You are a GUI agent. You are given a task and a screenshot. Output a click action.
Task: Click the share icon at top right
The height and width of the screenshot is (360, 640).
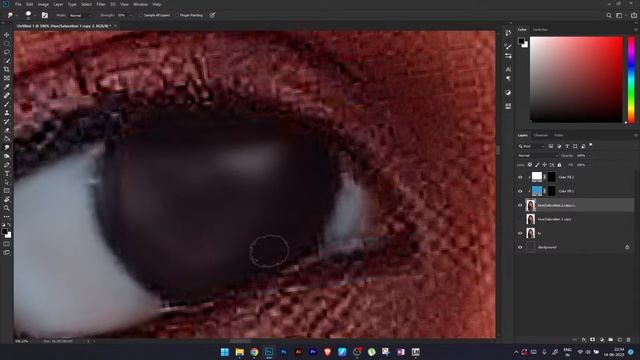(634, 15)
